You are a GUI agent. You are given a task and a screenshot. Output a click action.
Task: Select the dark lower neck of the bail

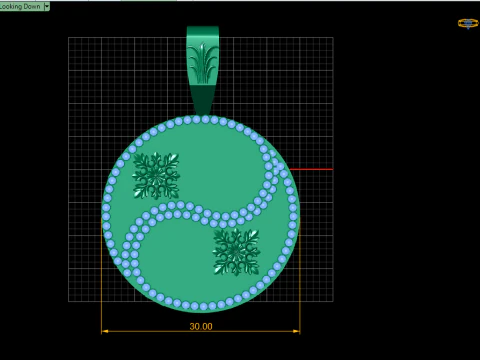[x=203, y=99]
